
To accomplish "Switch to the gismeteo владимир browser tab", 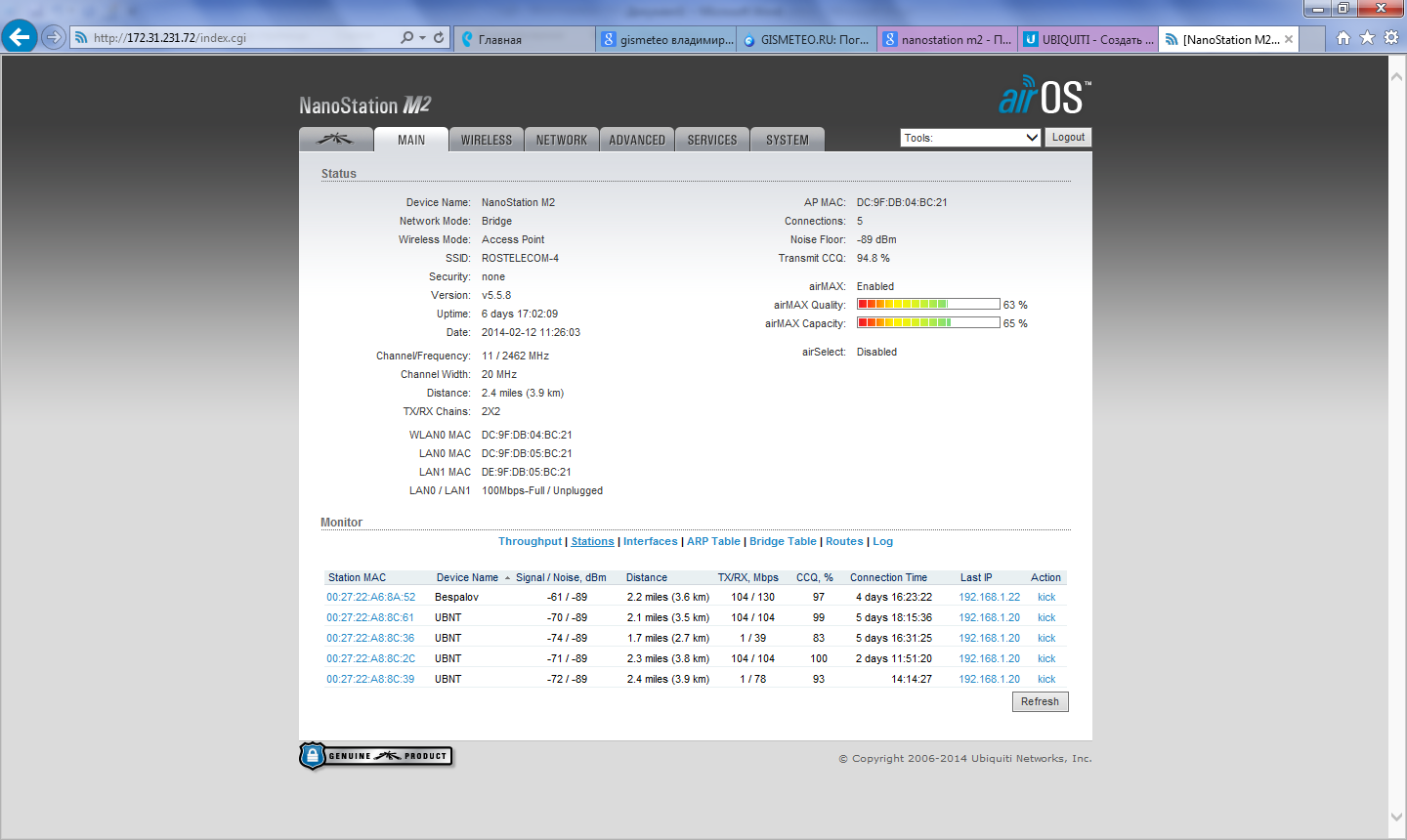I will click(x=665, y=39).
